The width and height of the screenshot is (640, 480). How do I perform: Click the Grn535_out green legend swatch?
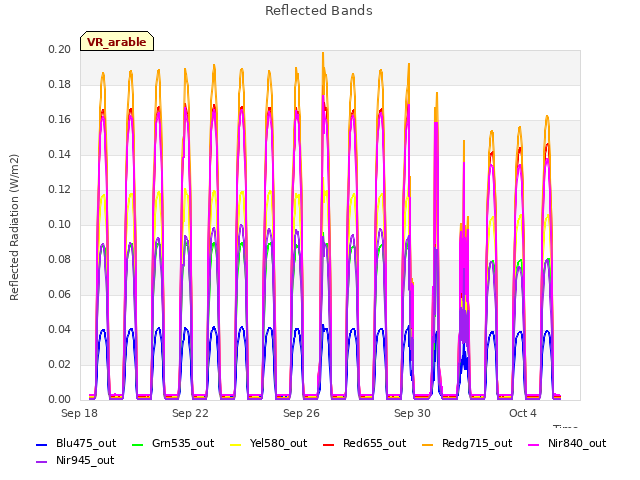click(138, 444)
